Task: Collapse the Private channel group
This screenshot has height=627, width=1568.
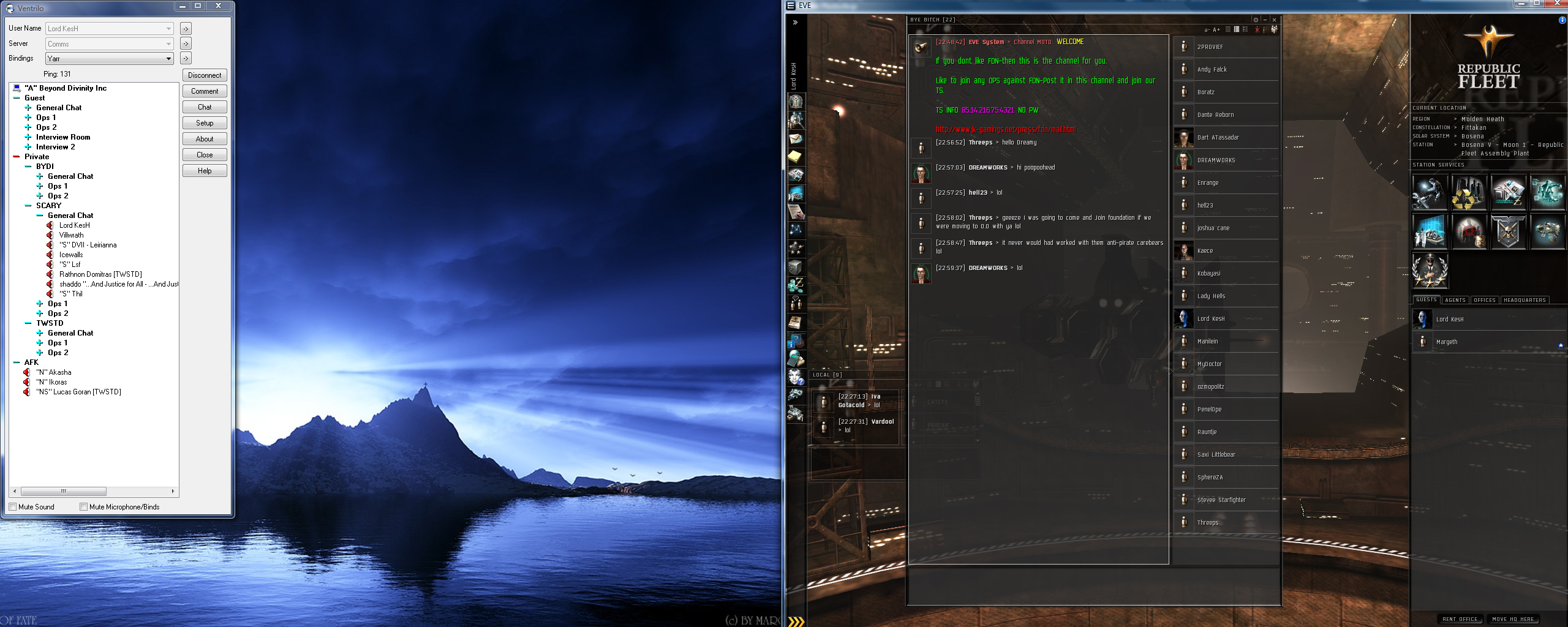Action: (17, 157)
